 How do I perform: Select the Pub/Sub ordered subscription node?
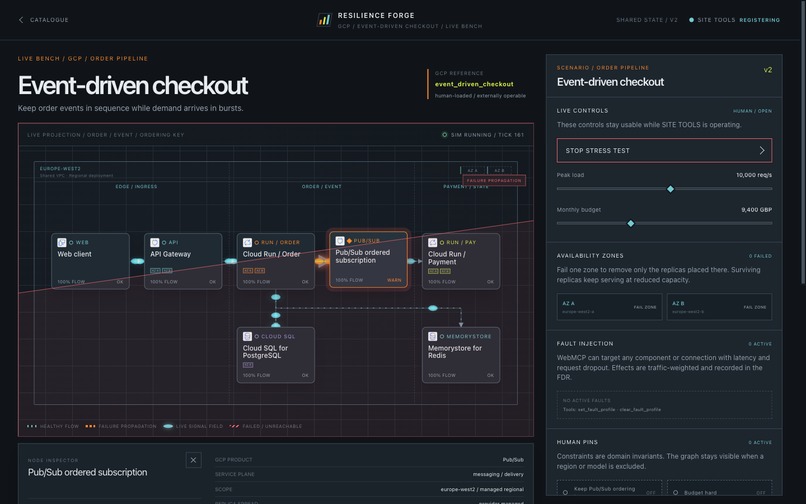tap(368, 260)
